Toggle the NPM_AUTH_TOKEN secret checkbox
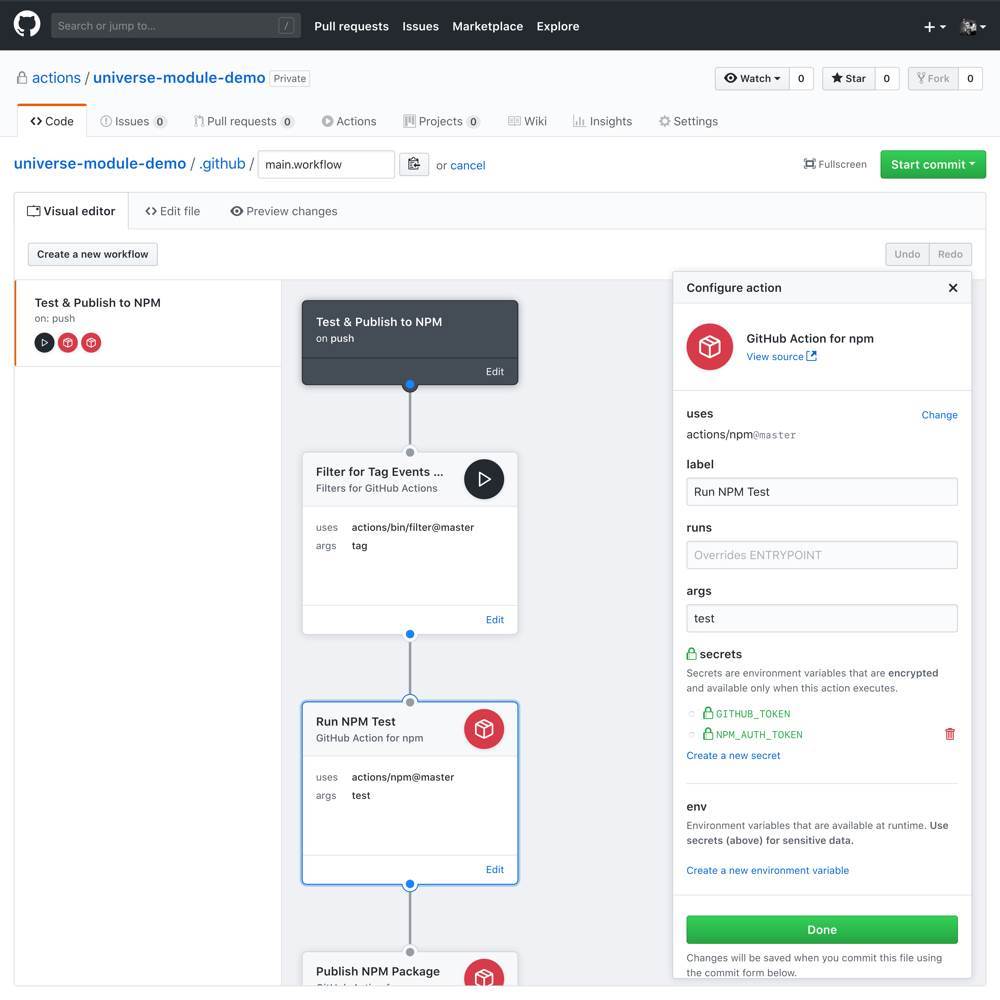Screen dimensions: 1000x1000 (692, 734)
